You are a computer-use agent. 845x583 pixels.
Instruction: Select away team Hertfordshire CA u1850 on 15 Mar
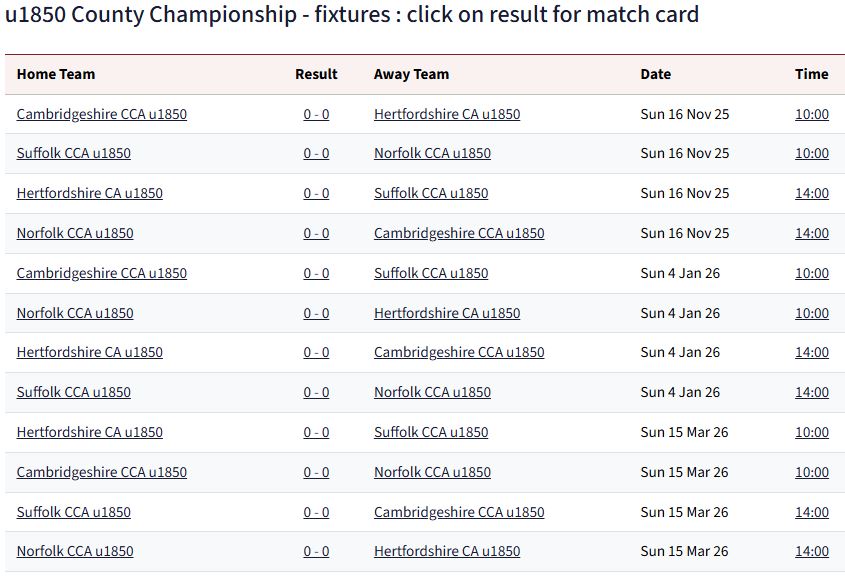[x=447, y=551]
